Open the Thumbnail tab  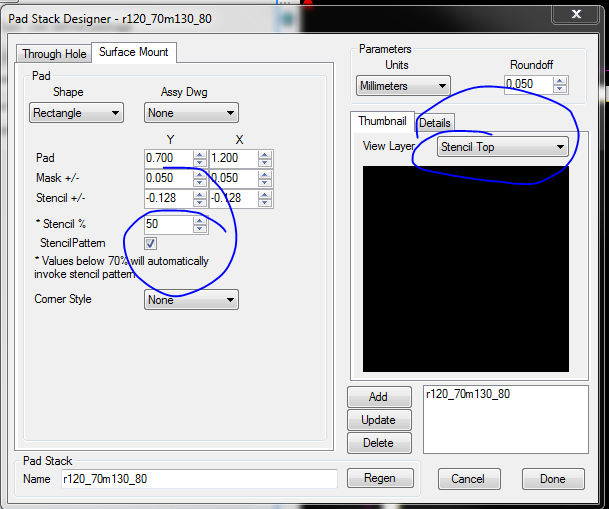tap(382, 121)
